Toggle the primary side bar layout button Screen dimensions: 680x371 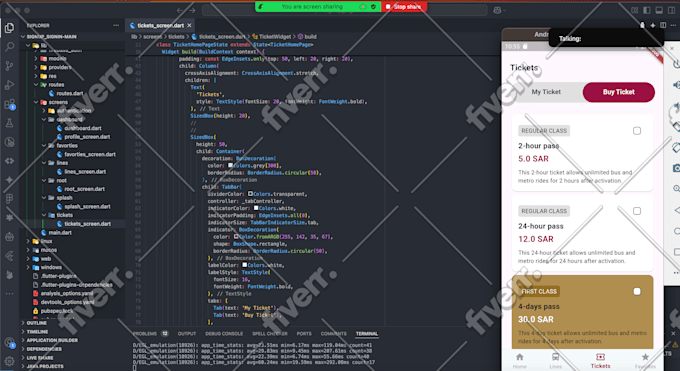tap(647, 10)
